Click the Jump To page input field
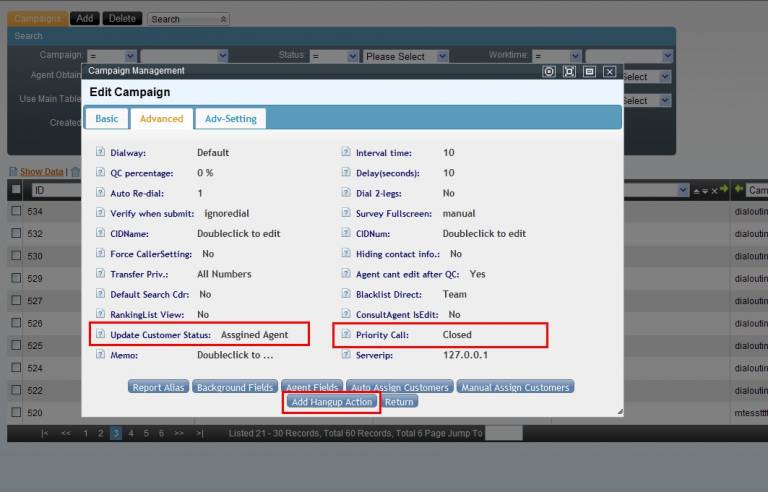This screenshot has height=492, width=768. point(503,433)
